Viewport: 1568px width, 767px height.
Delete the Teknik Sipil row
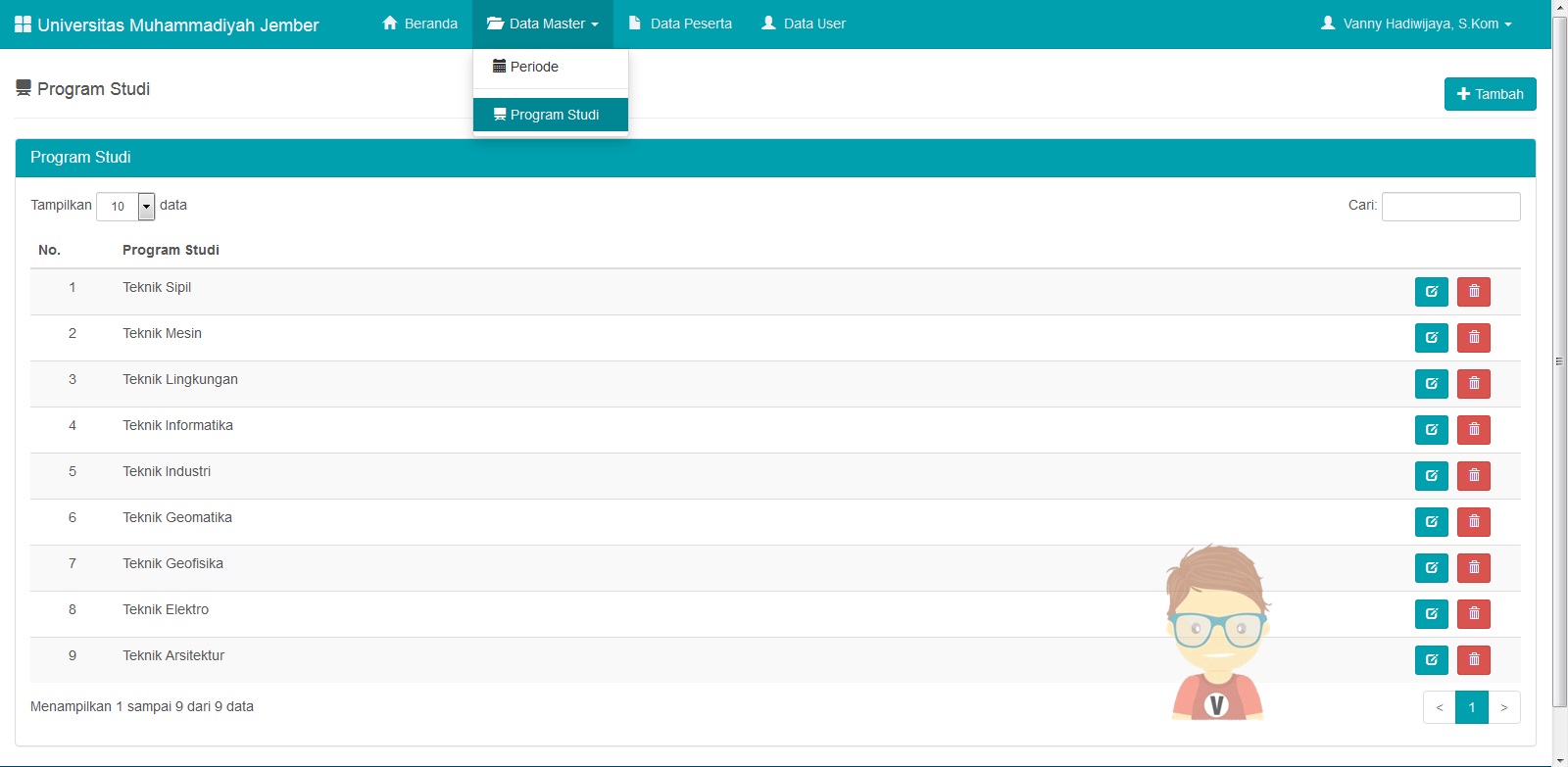coord(1474,292)
